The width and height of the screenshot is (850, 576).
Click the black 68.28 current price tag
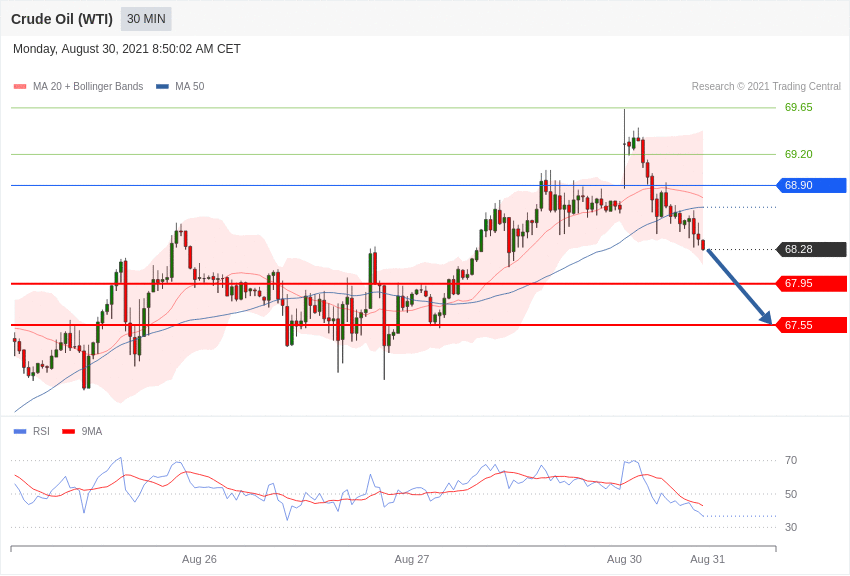pos(812,249)
